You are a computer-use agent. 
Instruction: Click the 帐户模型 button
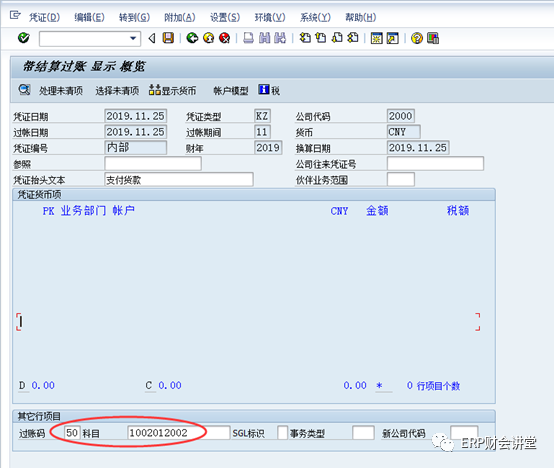pyautogui.click(x=231, y=91)
